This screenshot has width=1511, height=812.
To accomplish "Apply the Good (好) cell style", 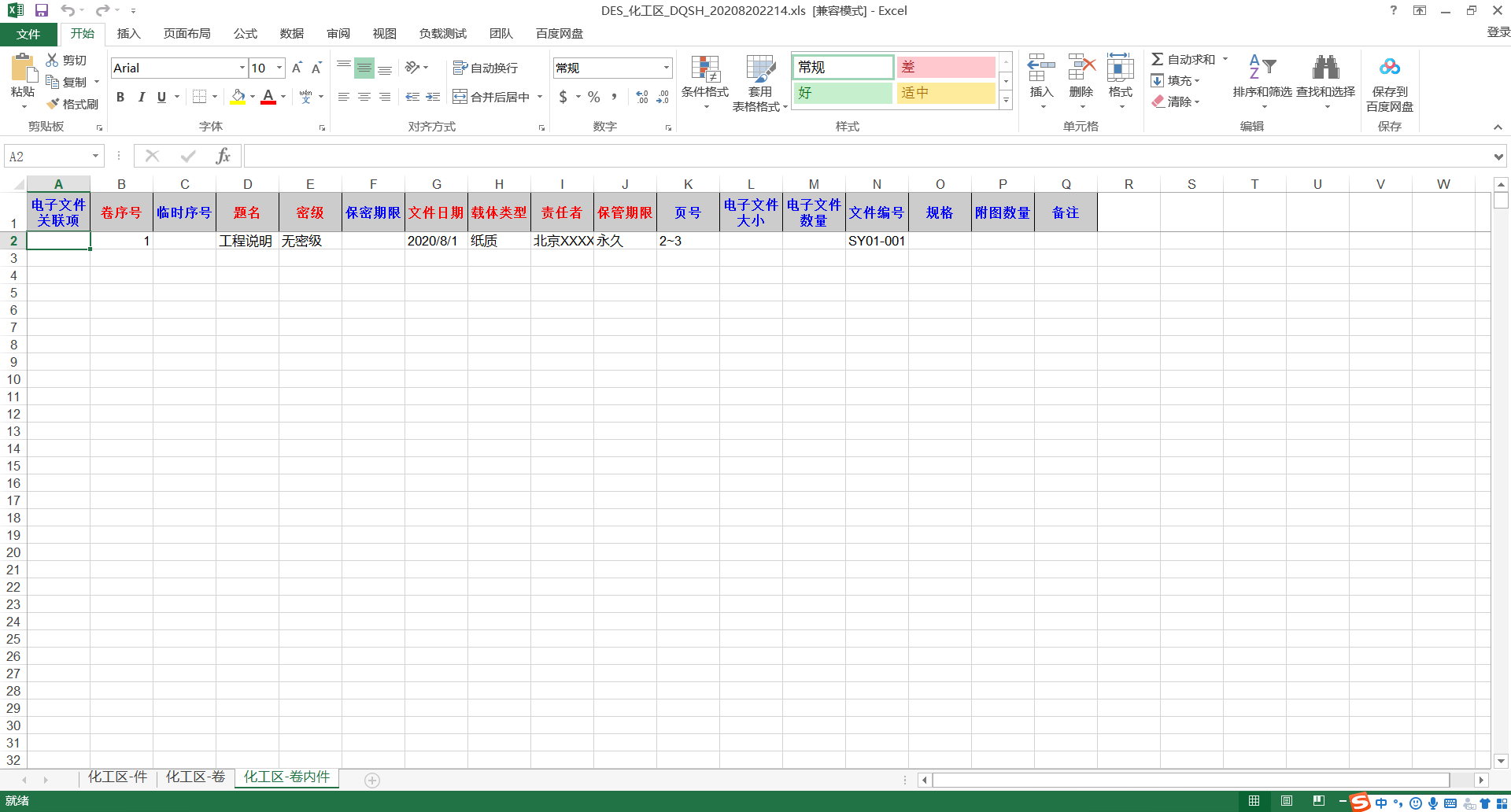I will pos(843,93).
